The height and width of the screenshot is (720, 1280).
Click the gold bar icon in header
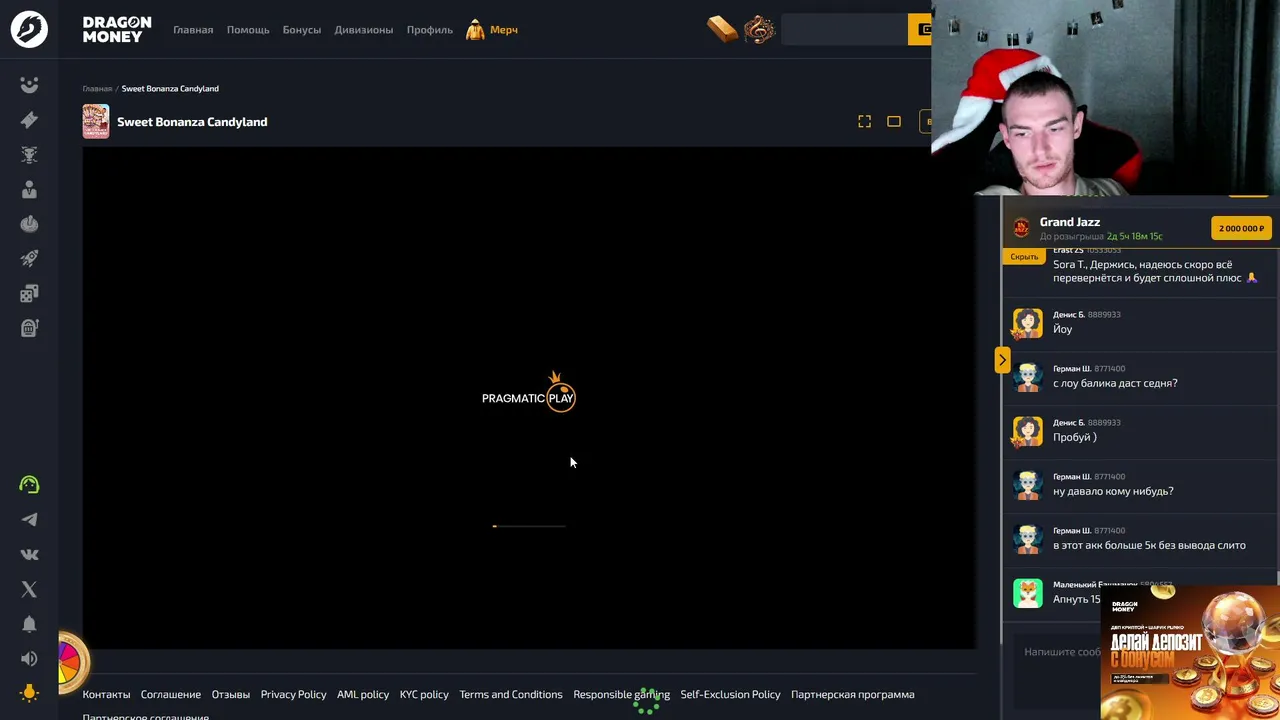pyautogui.click(x=721, y=29)
